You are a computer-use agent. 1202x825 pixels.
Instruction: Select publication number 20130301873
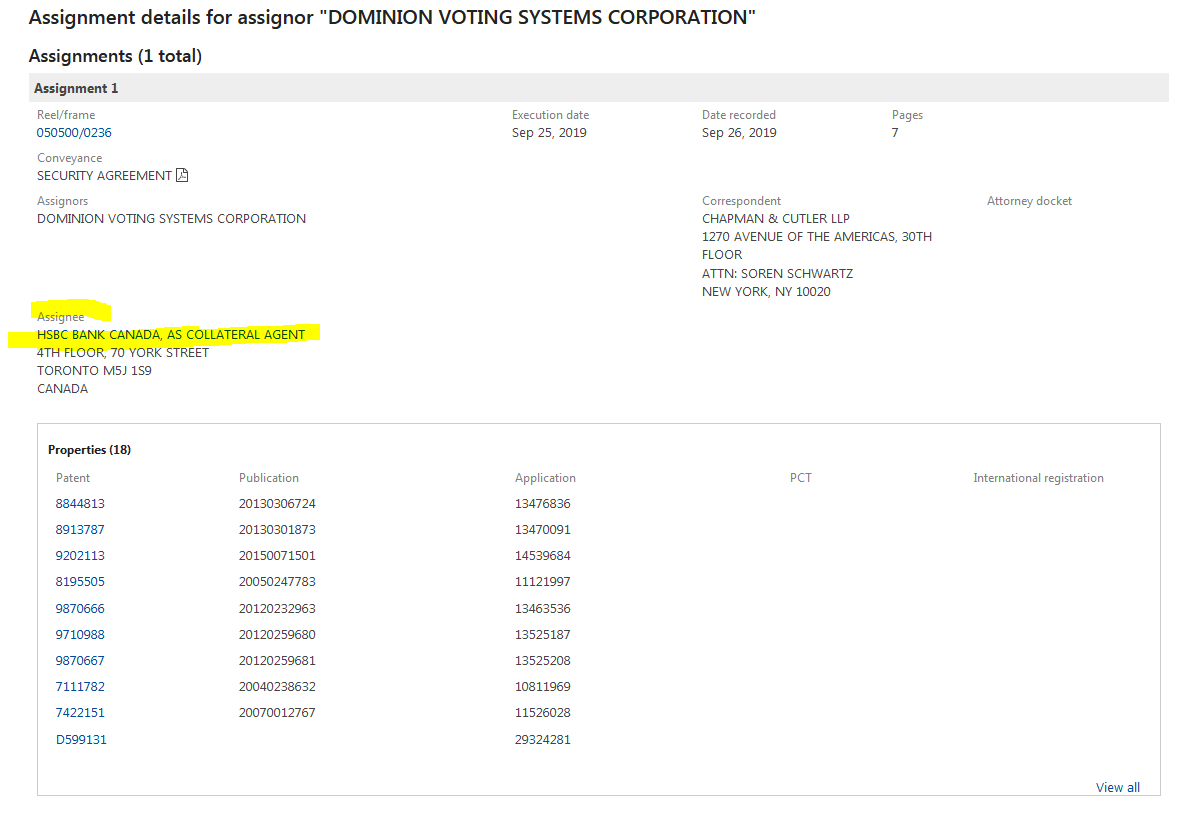coord(277,530)
